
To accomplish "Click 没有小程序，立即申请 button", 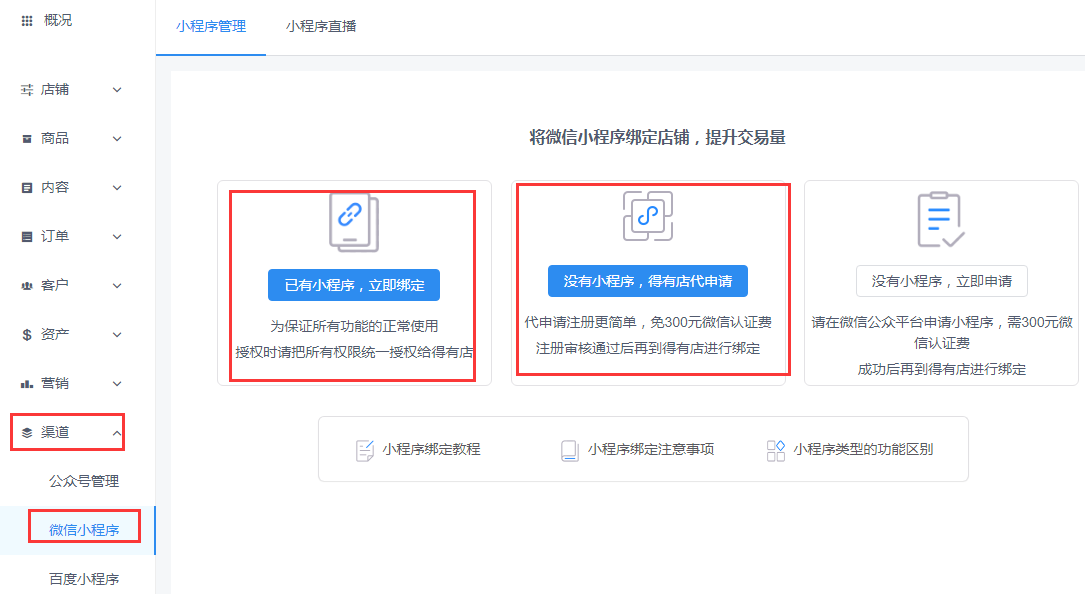I will click(942, 281).
